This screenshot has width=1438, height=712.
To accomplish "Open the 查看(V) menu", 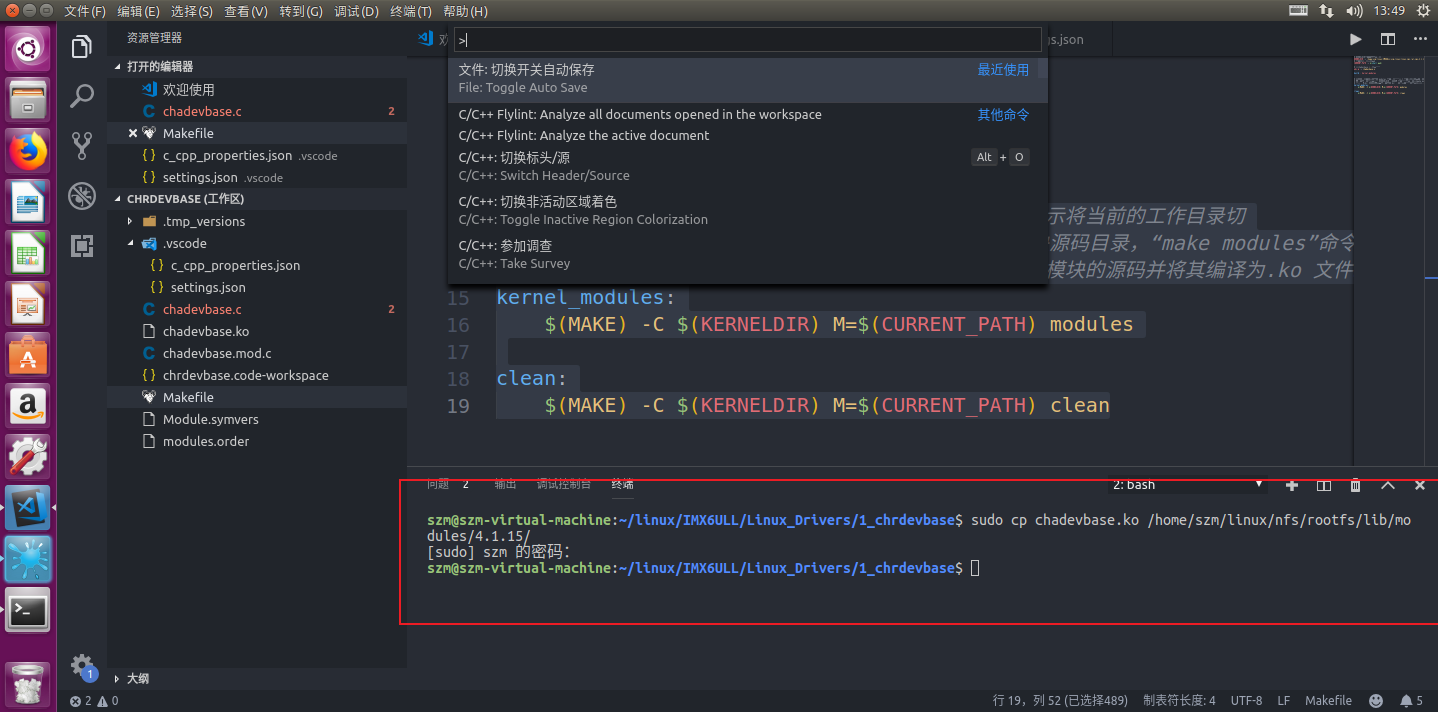I will pyautogui.click(x=246, y=11).
